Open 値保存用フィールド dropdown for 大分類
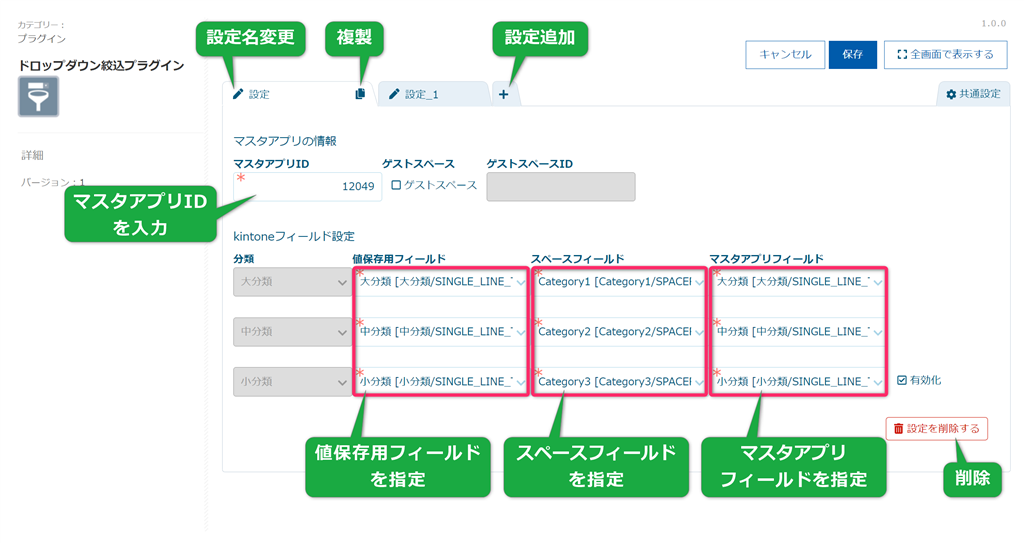The height and width of the screenshot is (543, 1024). [441, 282]
